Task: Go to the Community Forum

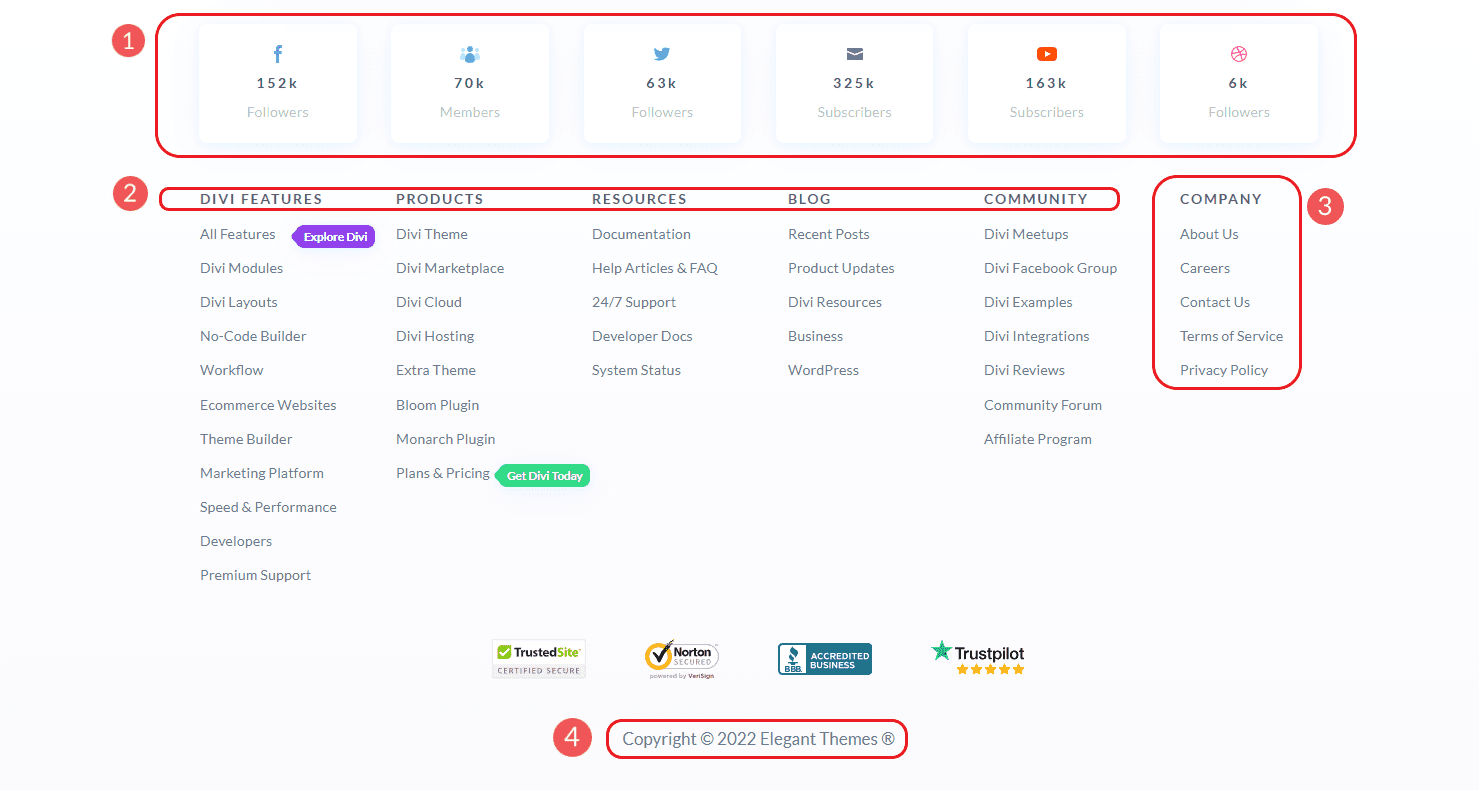Action: (1043, 404)
